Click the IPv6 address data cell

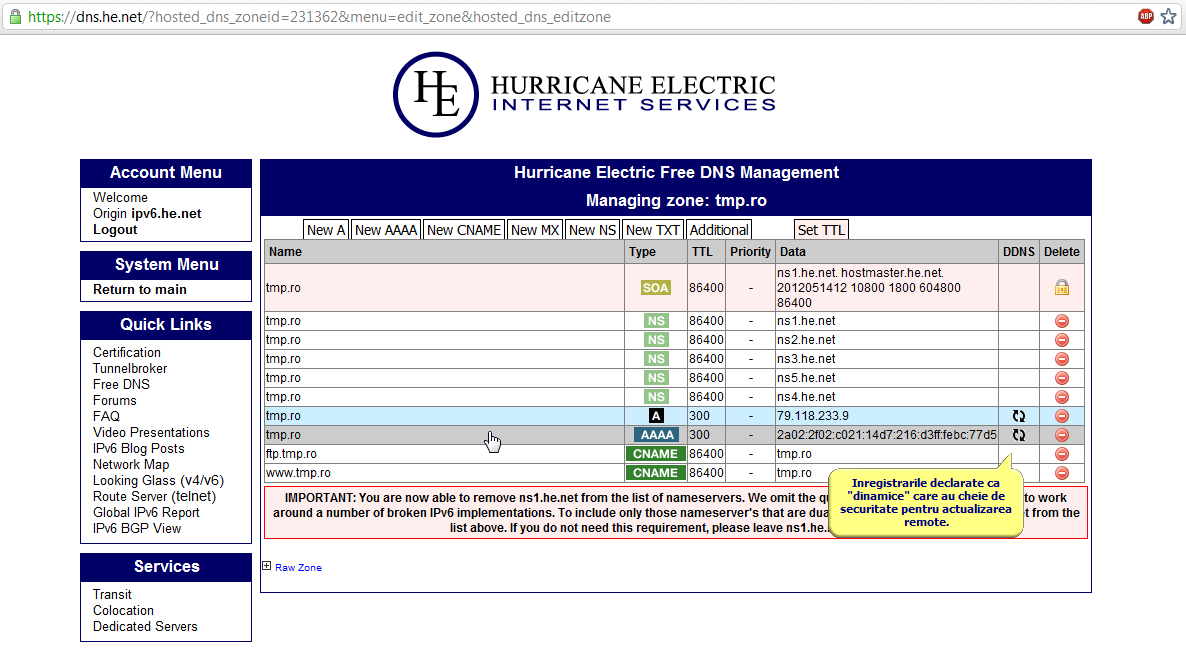886,435
